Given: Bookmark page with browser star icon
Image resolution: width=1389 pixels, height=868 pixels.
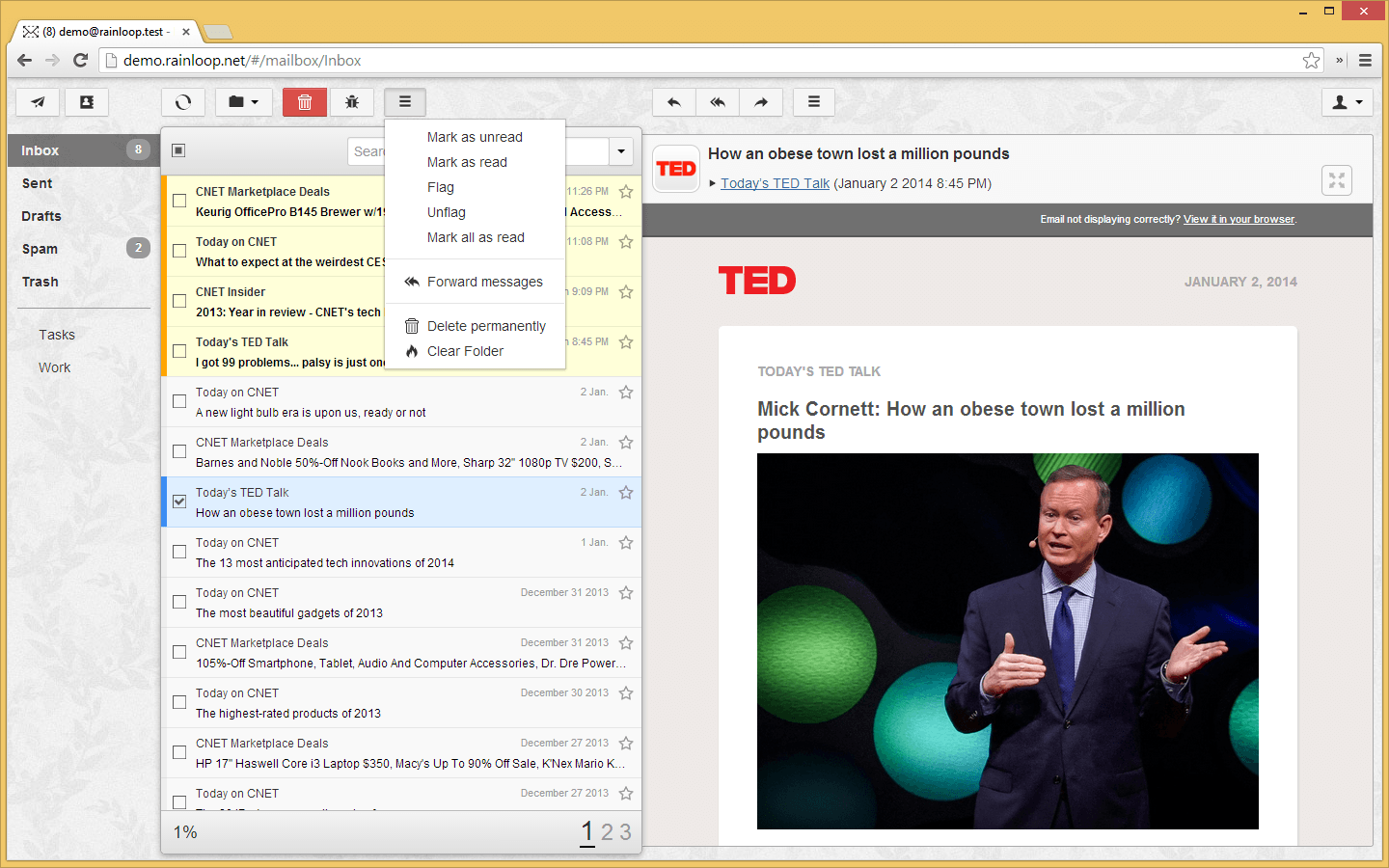Looking at the screenshot, I should (1311, 61).
